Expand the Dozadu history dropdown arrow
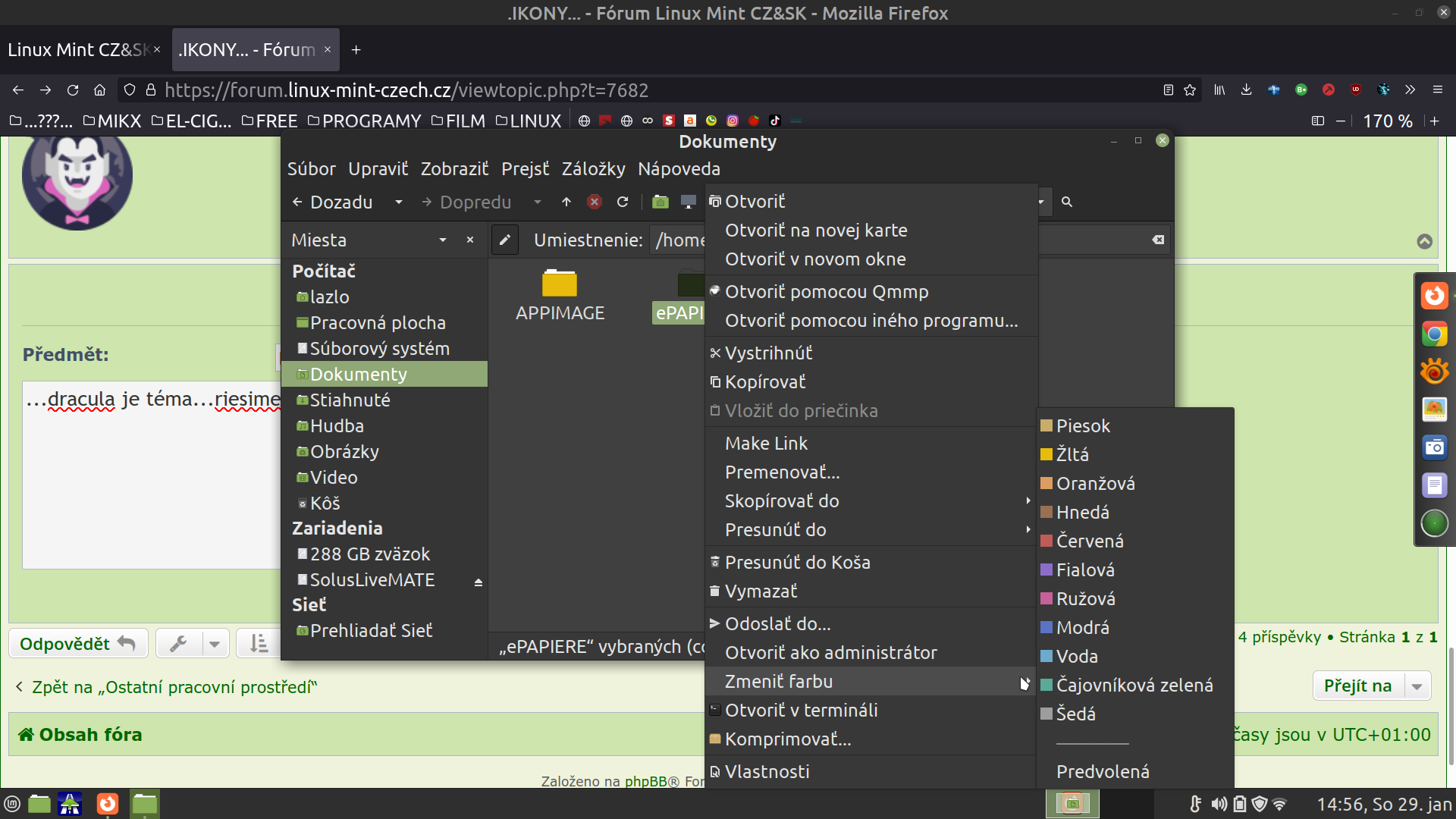Viewport: 1456px width, 819px height. click(x=399, y=202)
